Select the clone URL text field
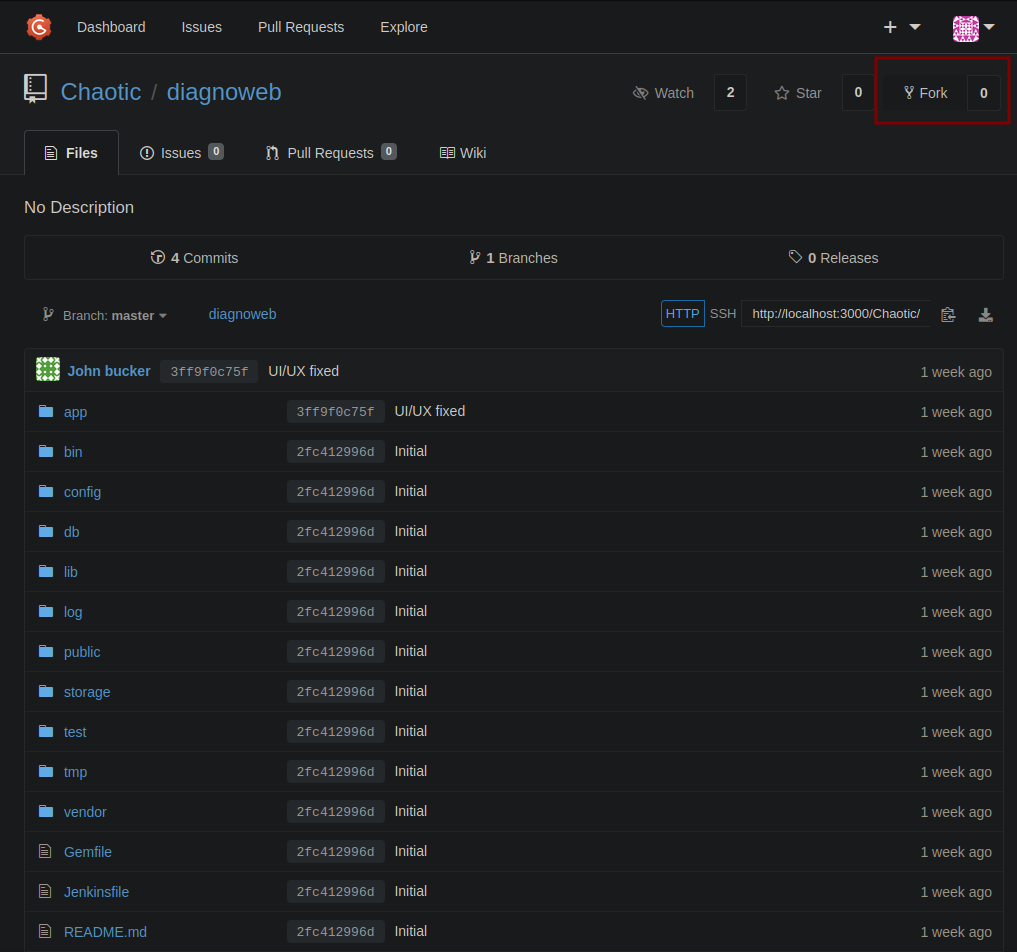This screenshot has width=1017, height=952. (x=835, y=314)
